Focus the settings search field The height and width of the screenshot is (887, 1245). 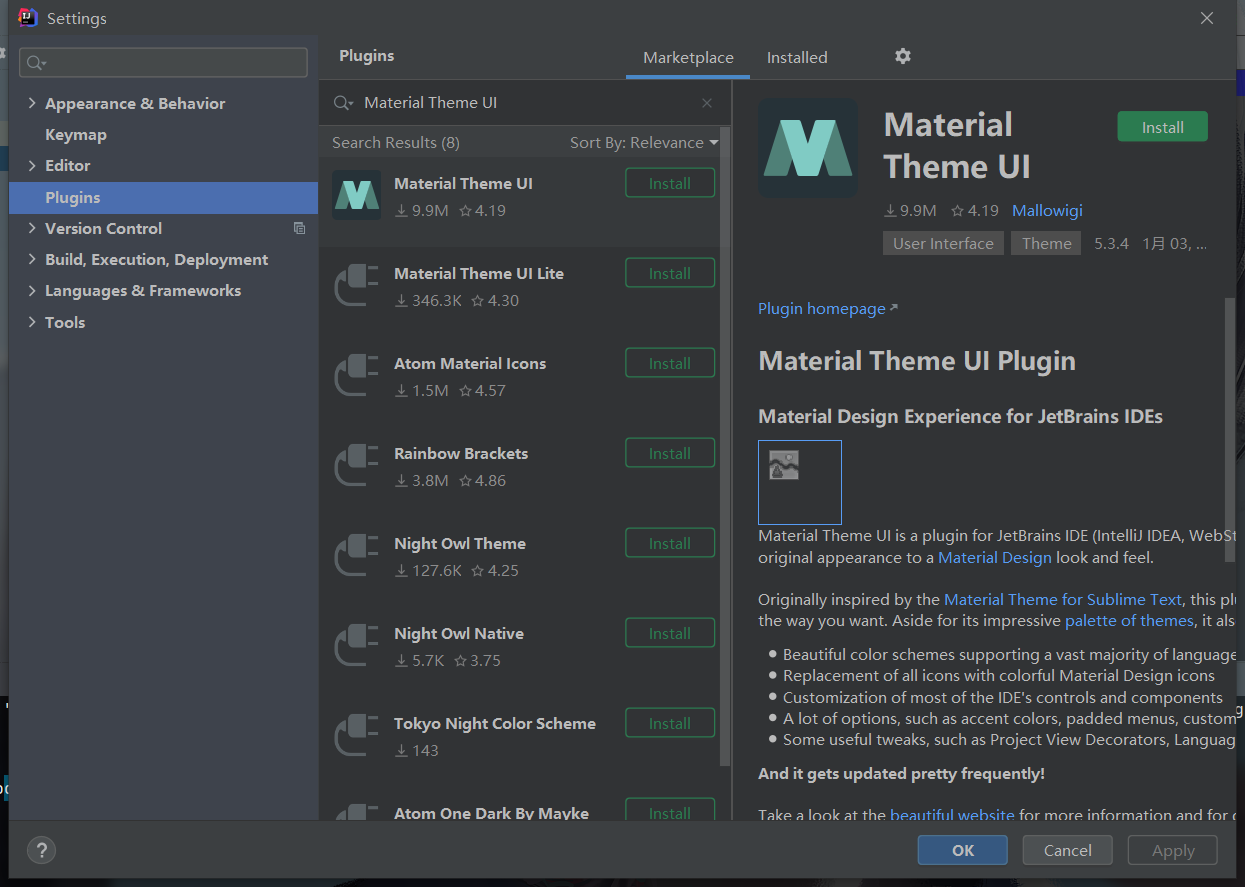(163, 63)
